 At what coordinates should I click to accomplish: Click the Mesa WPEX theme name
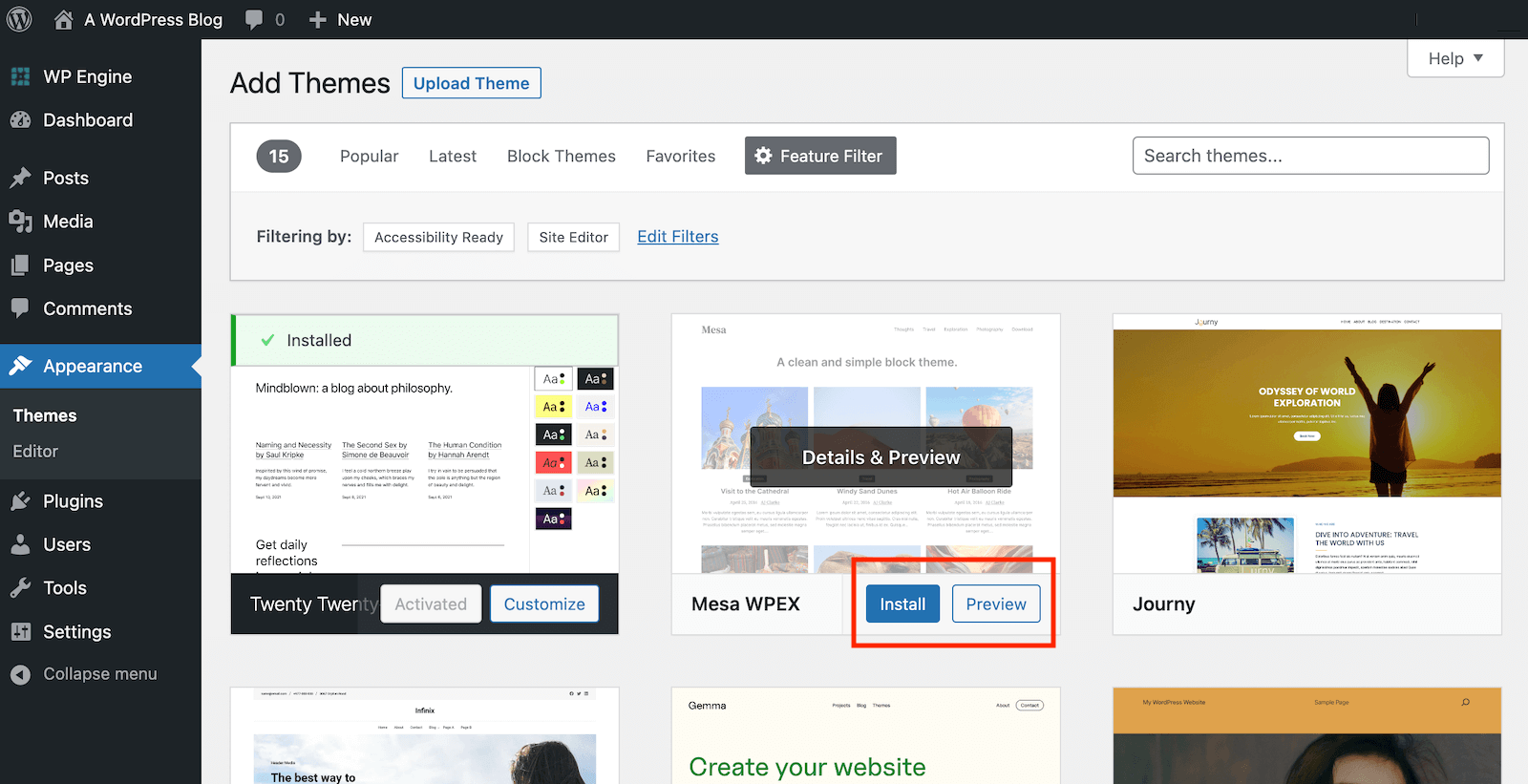(x=746, y=604)
